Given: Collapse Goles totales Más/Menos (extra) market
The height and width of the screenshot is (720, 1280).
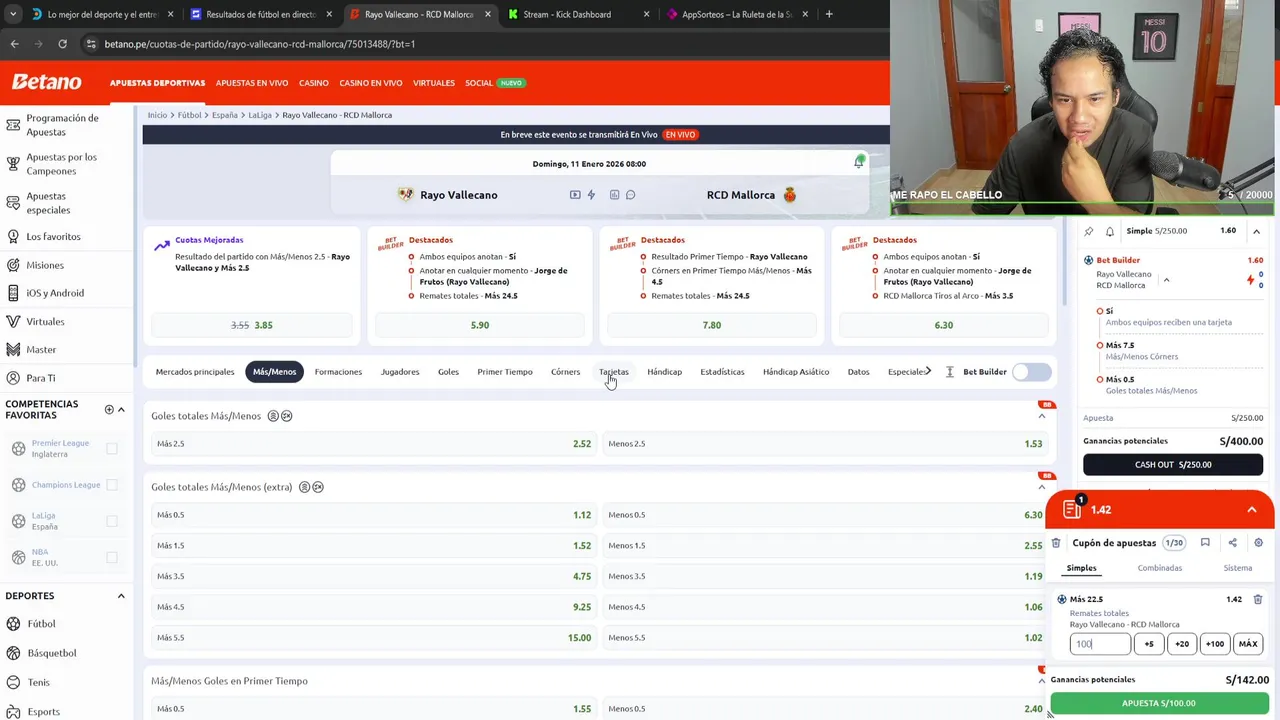Looking at the screenshot, I should click(1042, 487).
